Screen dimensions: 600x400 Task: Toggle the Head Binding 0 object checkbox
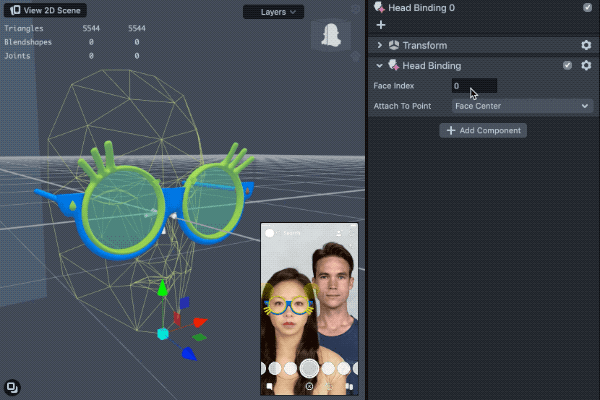pos(587,7)
